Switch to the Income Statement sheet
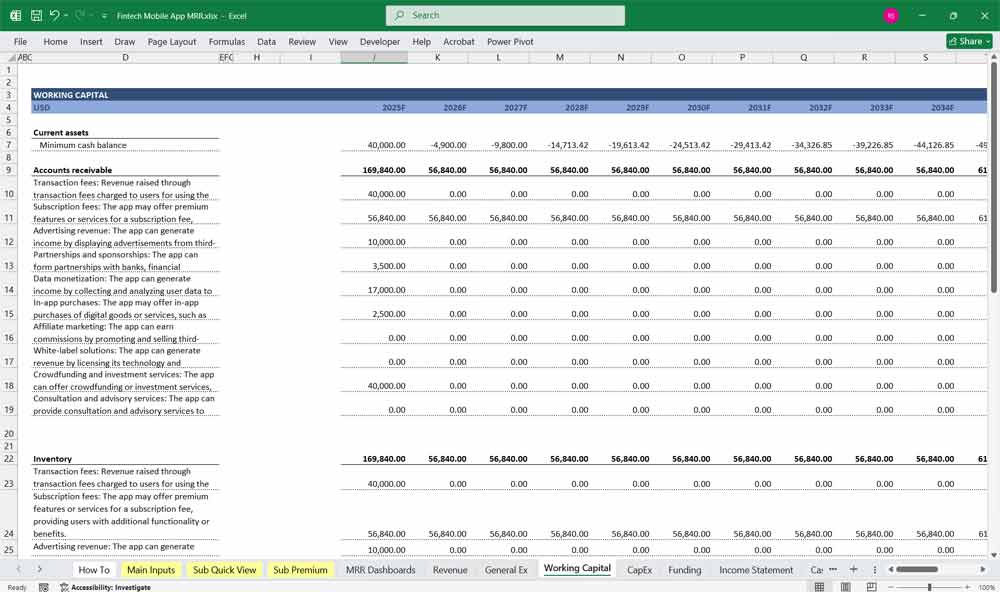1000x592 pixels. [755, 569]
